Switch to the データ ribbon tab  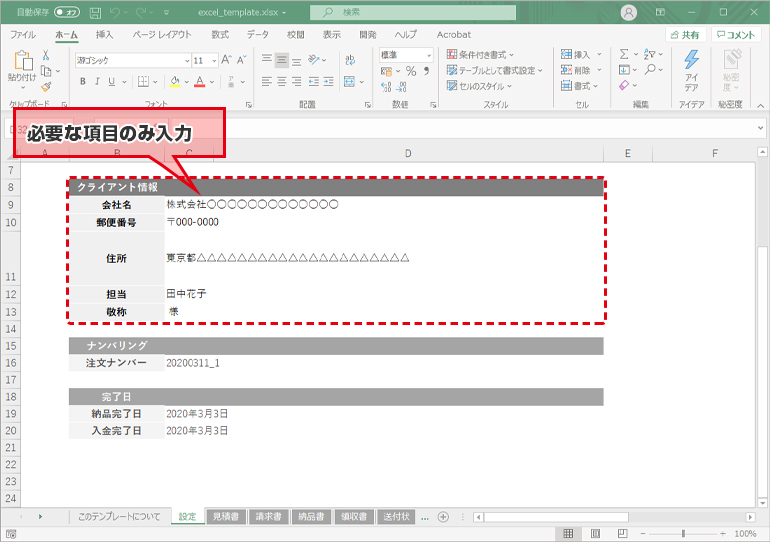coord(258,35)
